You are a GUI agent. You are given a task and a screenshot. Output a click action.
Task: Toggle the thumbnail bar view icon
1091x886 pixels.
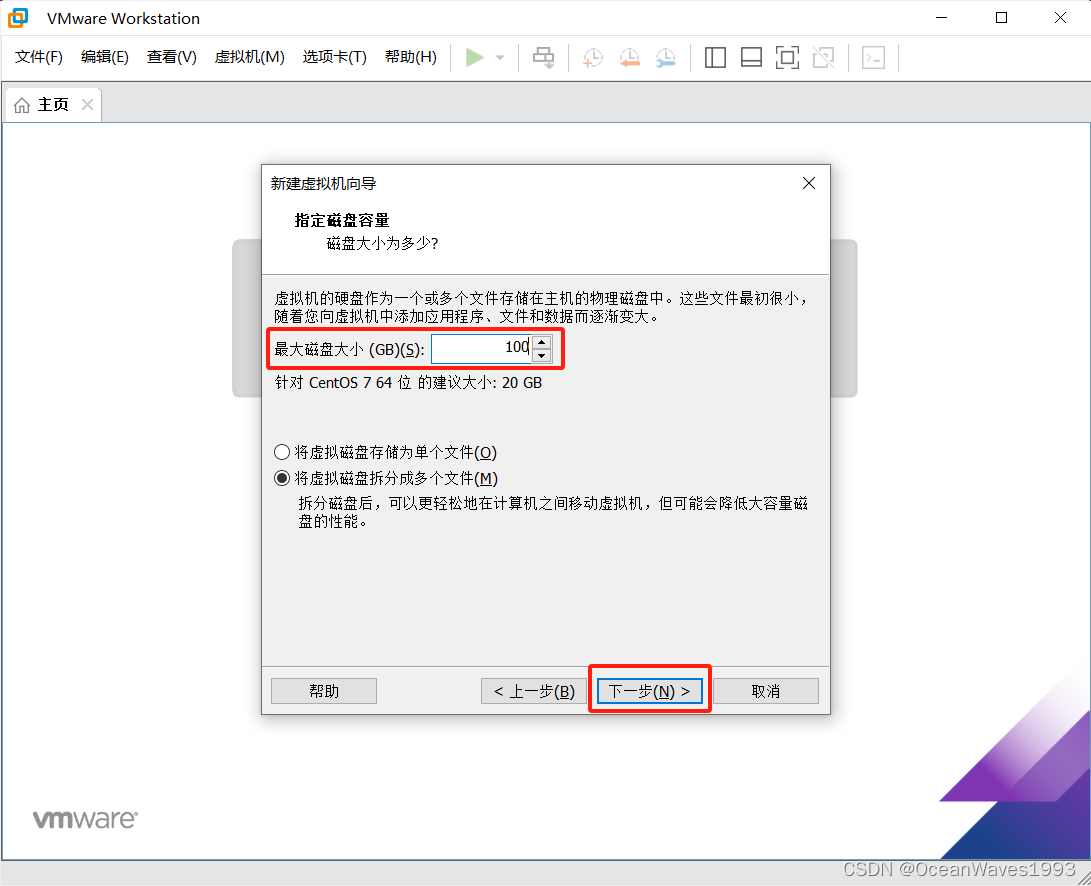coord(751,57)
